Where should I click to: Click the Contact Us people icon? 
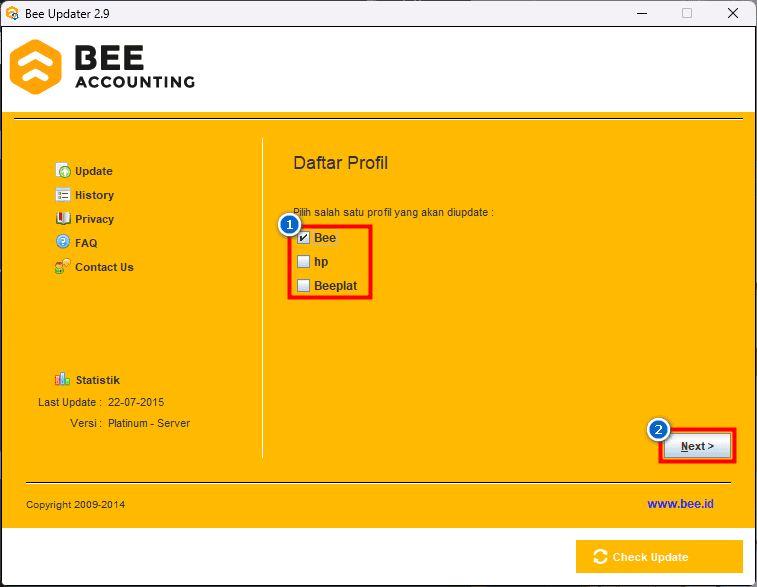(63, 266)
